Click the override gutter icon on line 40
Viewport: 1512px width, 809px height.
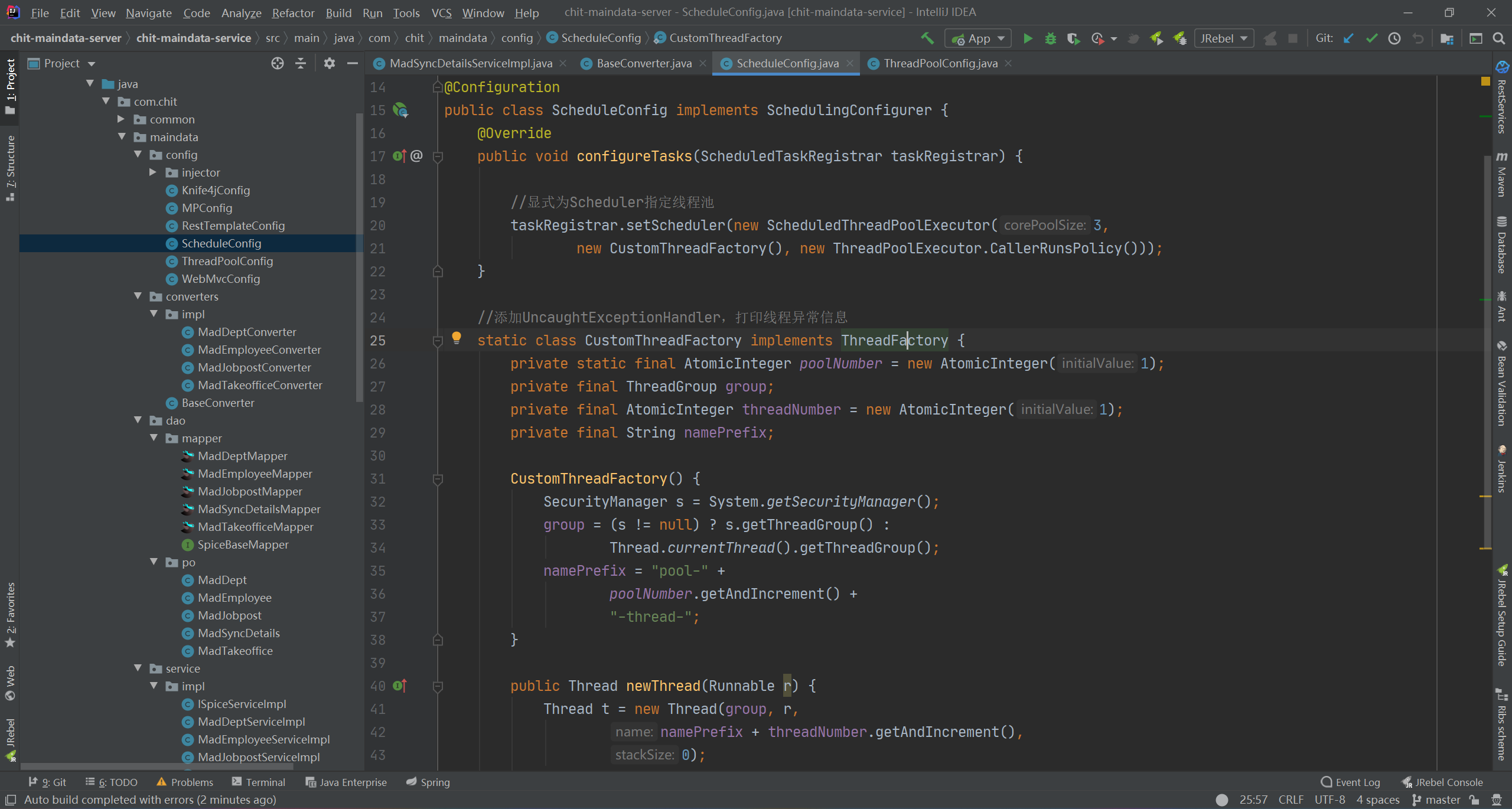click(400, 686)
